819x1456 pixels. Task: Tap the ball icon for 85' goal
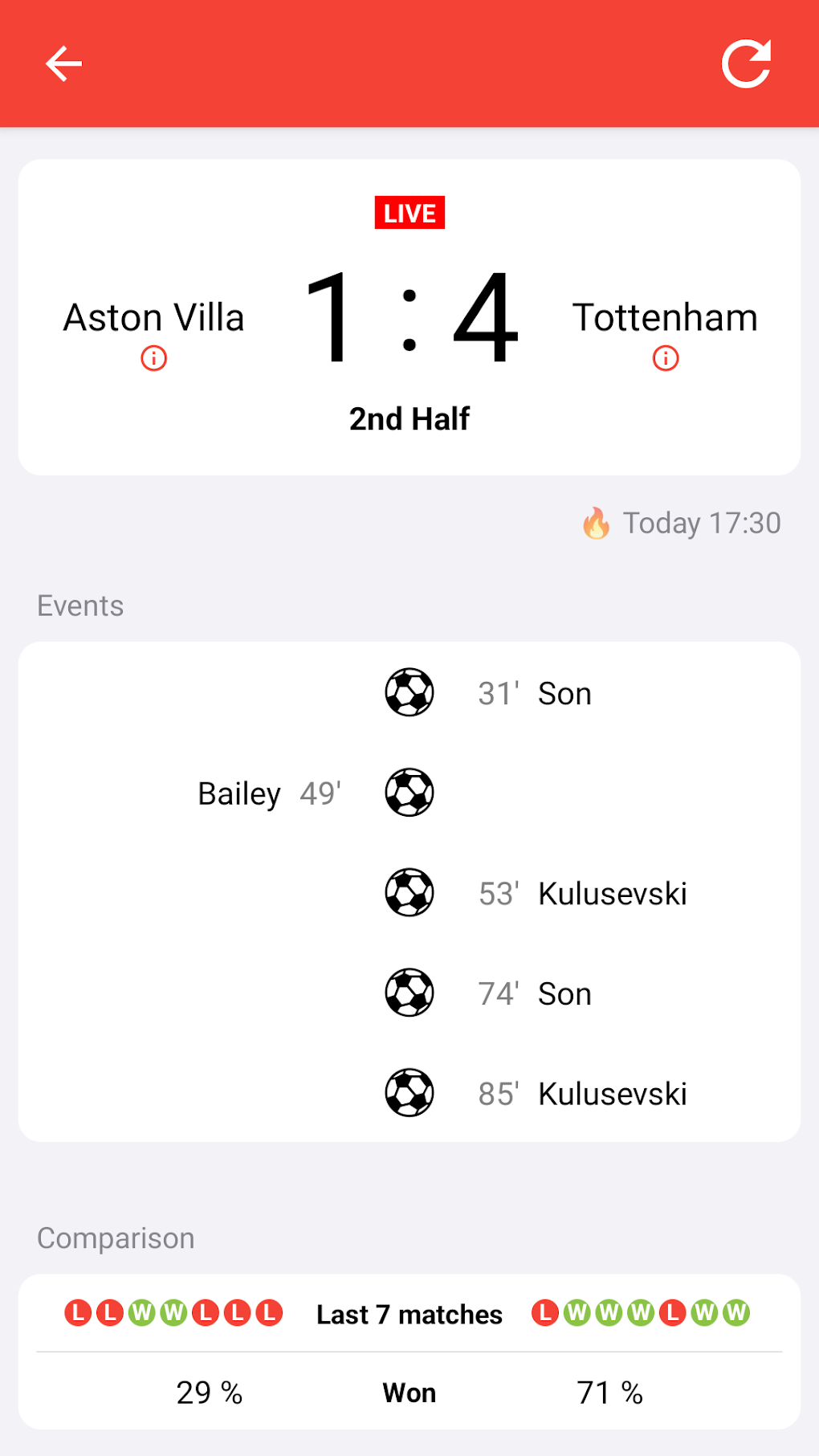click(x=409, y=1093)
